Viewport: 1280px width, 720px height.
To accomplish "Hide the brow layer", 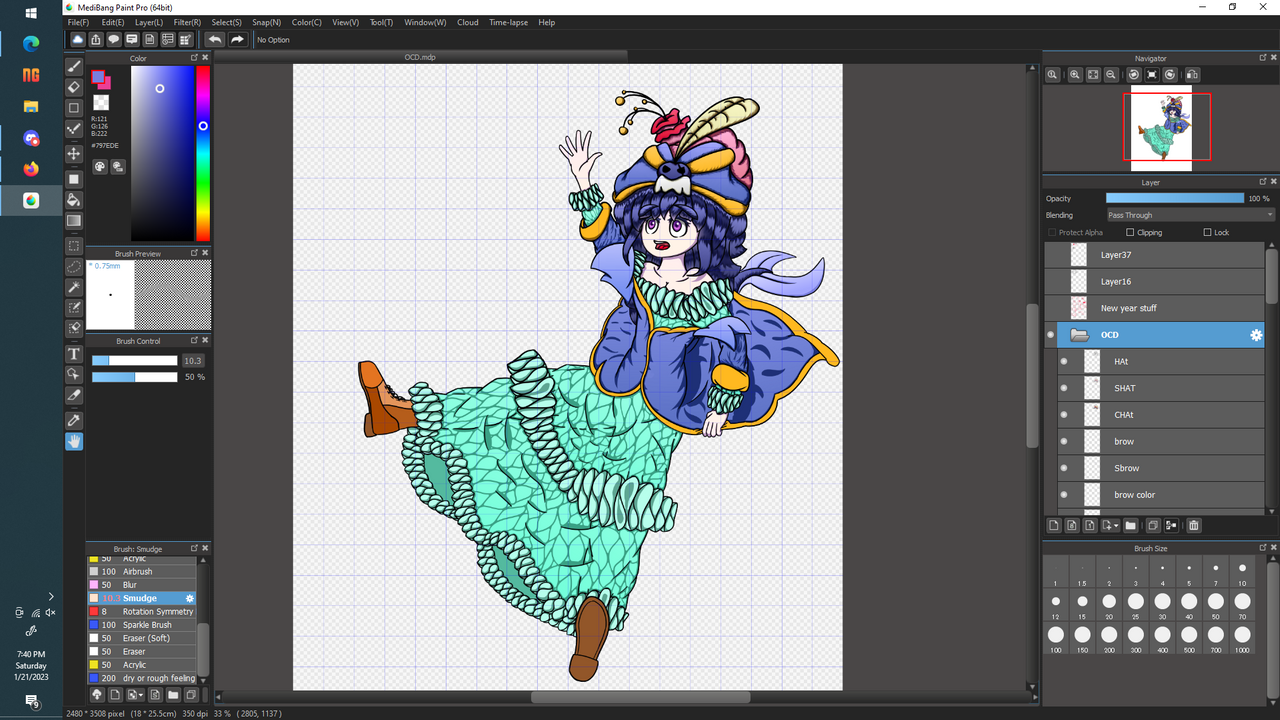I will coord(1064,441).
